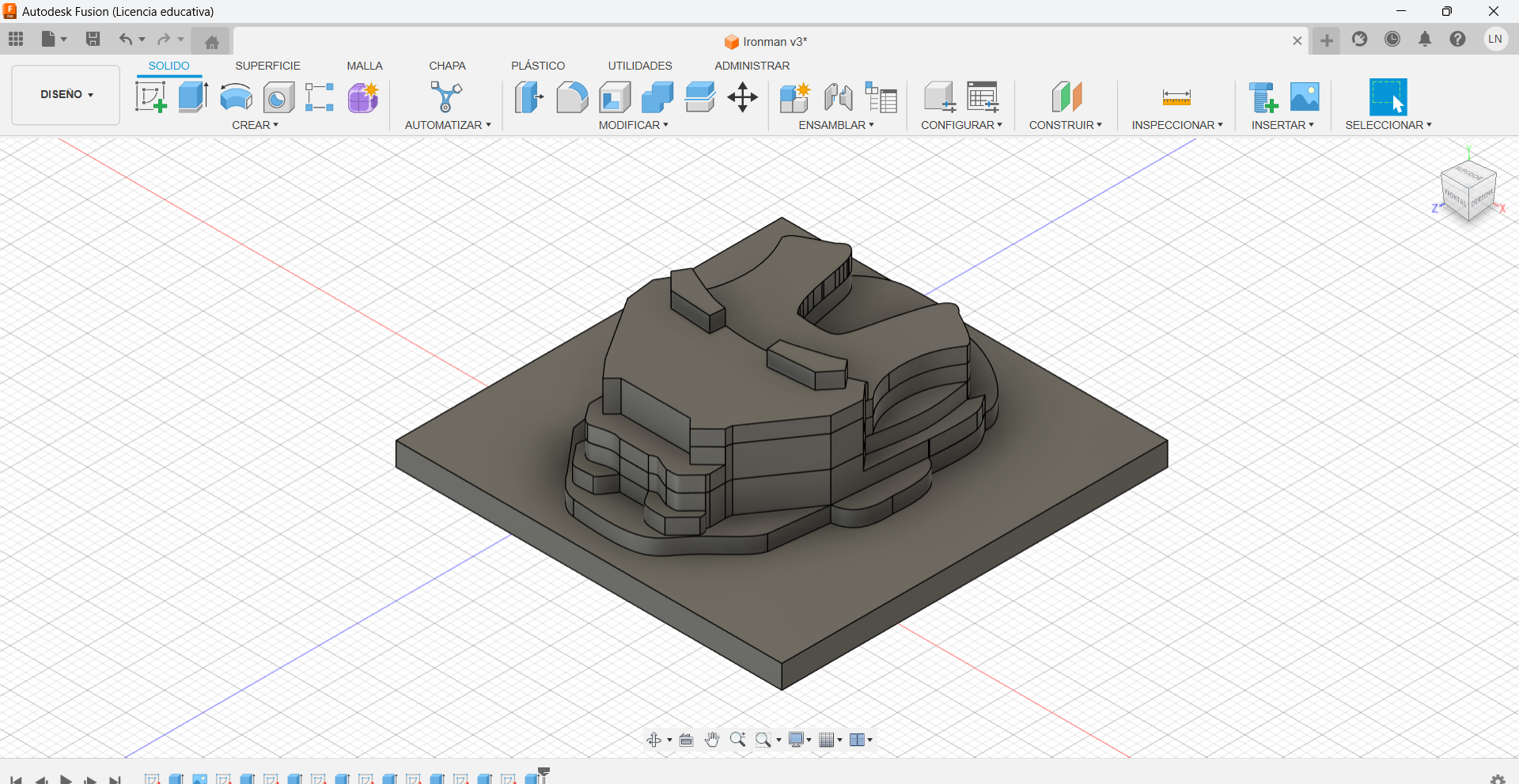Select the Offset Plane construct tool
The height and width of the screenshot is (784, 1519).
click(x=1066, y=97)
